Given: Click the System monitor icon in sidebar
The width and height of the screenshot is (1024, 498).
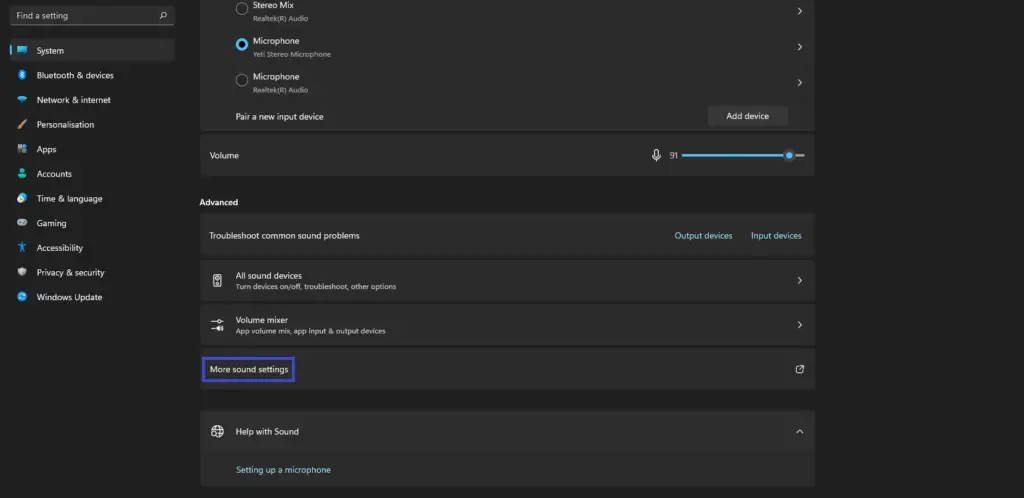Looking at the screenshot, I should 22,50.
